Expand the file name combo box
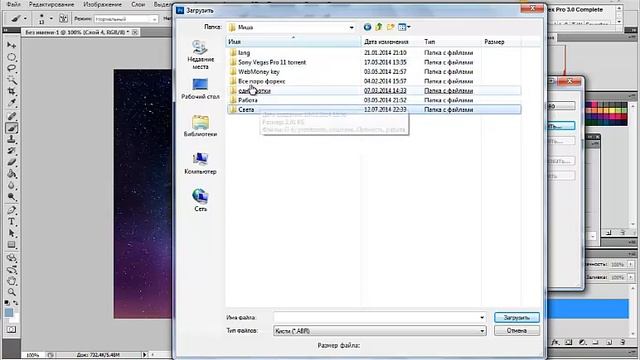 482,318
